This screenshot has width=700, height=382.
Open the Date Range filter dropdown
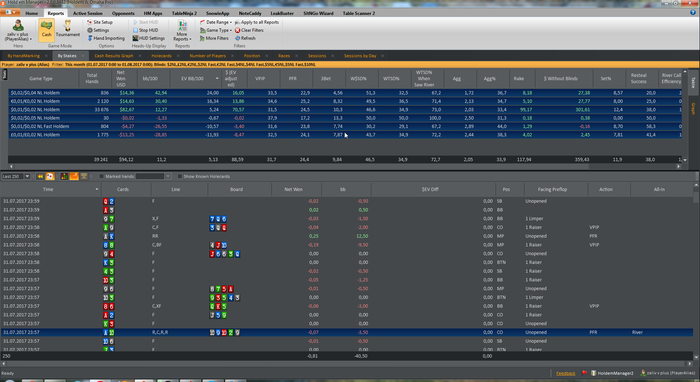point(216,22)
